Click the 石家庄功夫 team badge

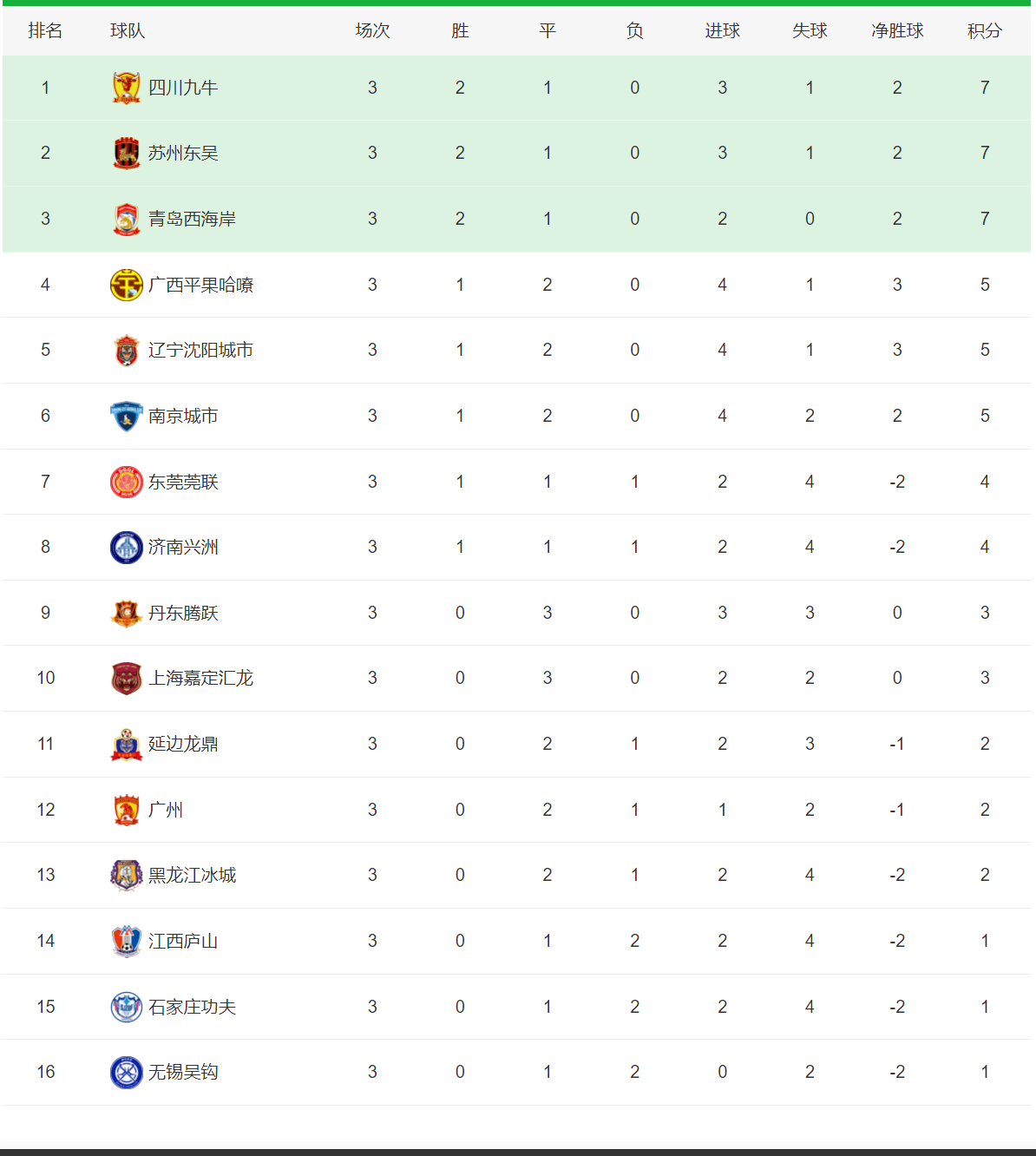coord(127,1007)
